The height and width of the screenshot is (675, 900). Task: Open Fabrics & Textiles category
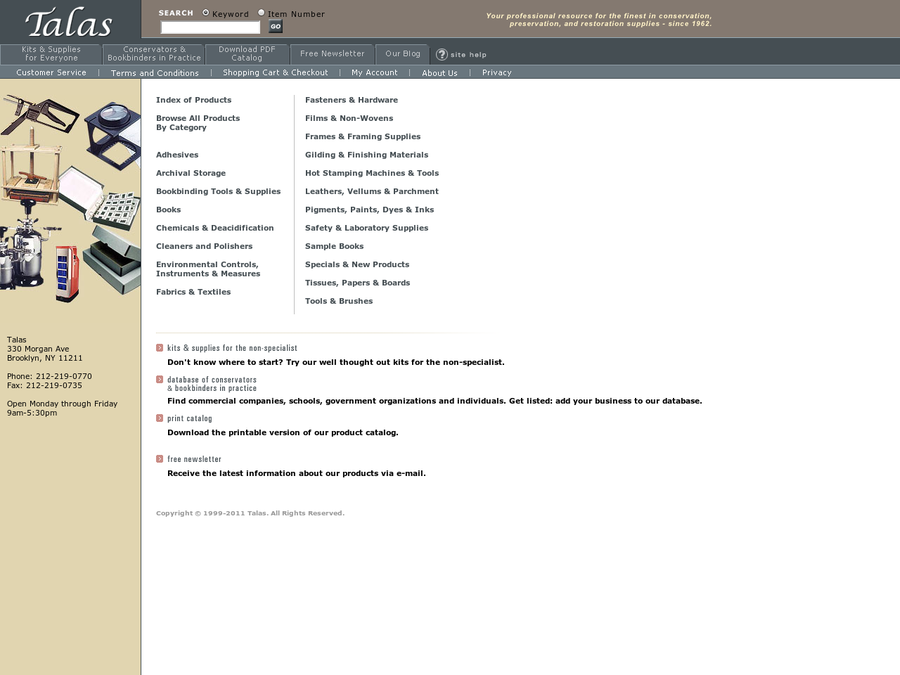pyautogui.click(x=193, y=292)
